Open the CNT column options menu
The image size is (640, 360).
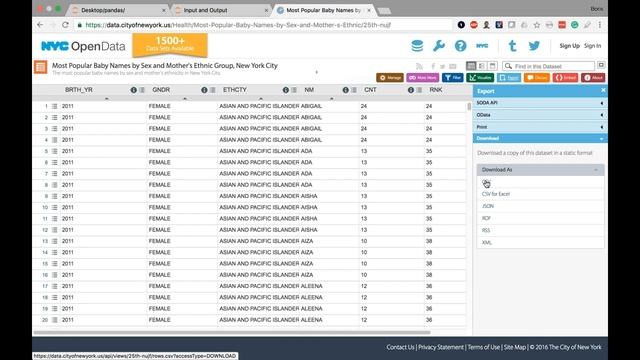[x=419, y=90]
